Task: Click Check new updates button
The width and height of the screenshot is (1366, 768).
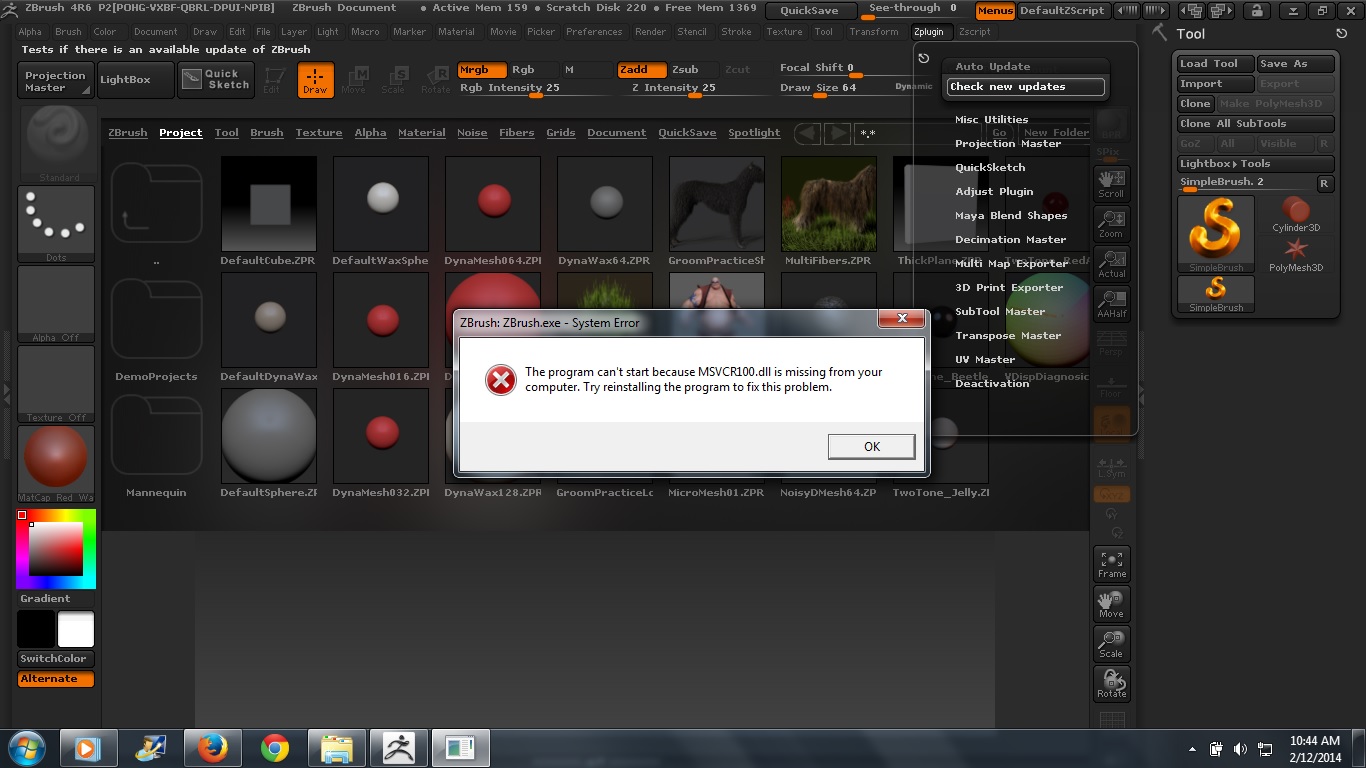Action: (1026, 87)
